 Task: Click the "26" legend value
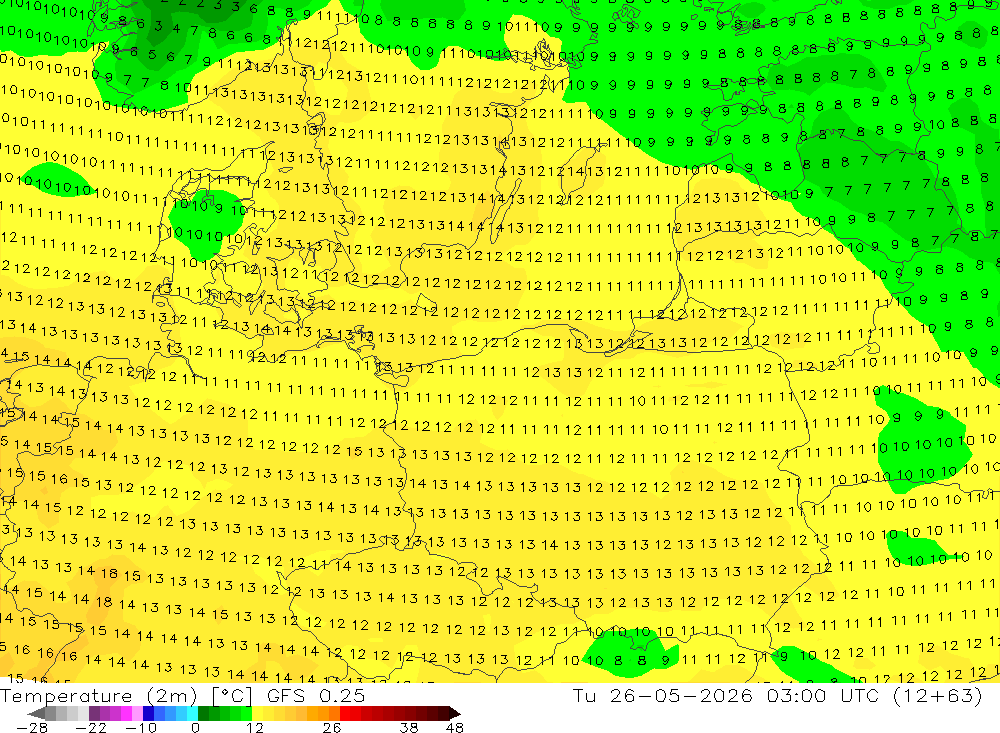point(332,727)
